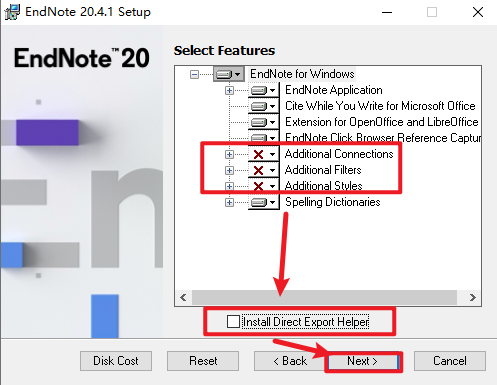Image resolution: width=497 pixels, height=385 pixels.
Task: Select the Additional Filters feature label
Action: tap(323, 170)
